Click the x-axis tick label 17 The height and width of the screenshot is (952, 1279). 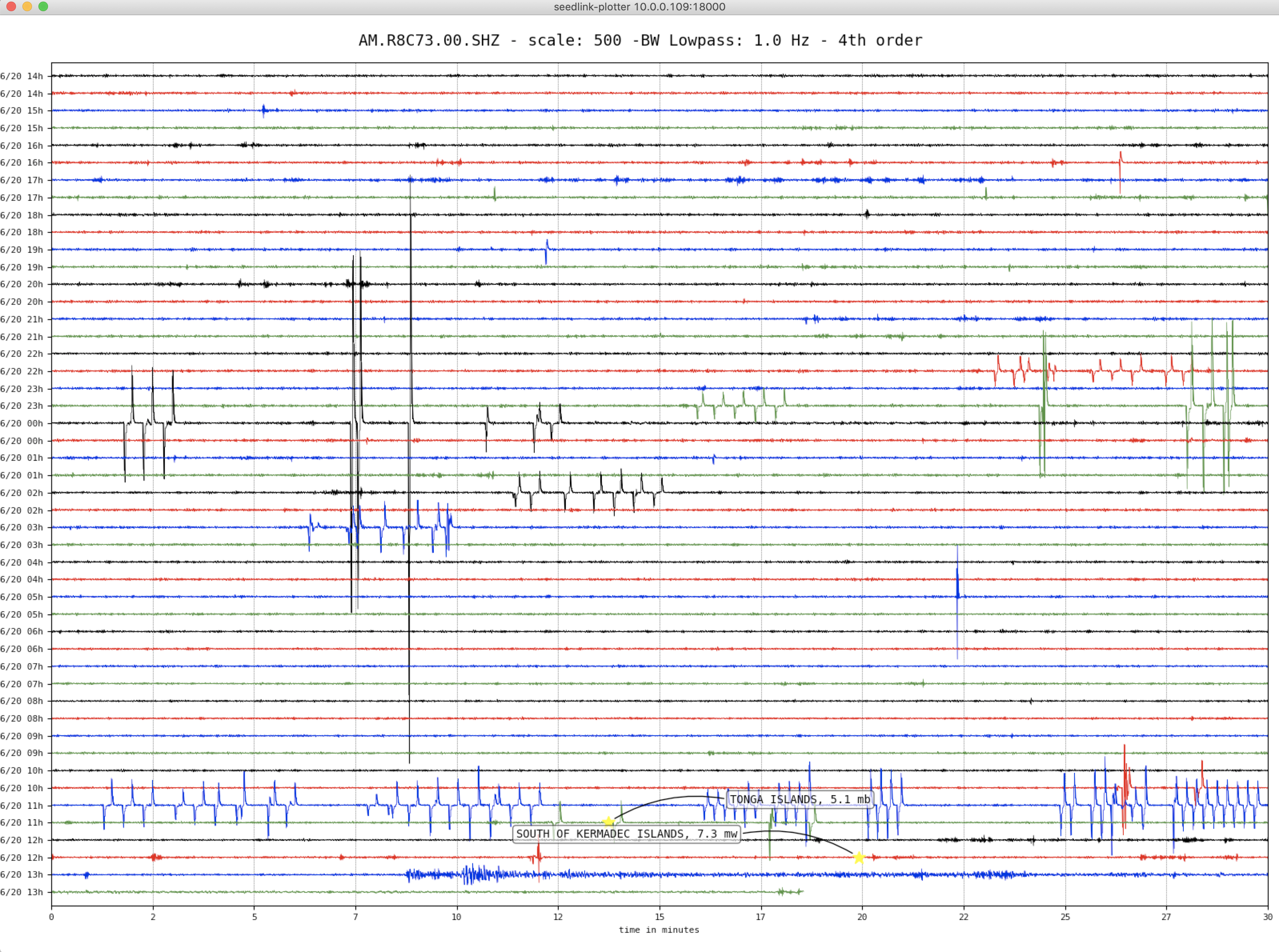tap(761, 917)
